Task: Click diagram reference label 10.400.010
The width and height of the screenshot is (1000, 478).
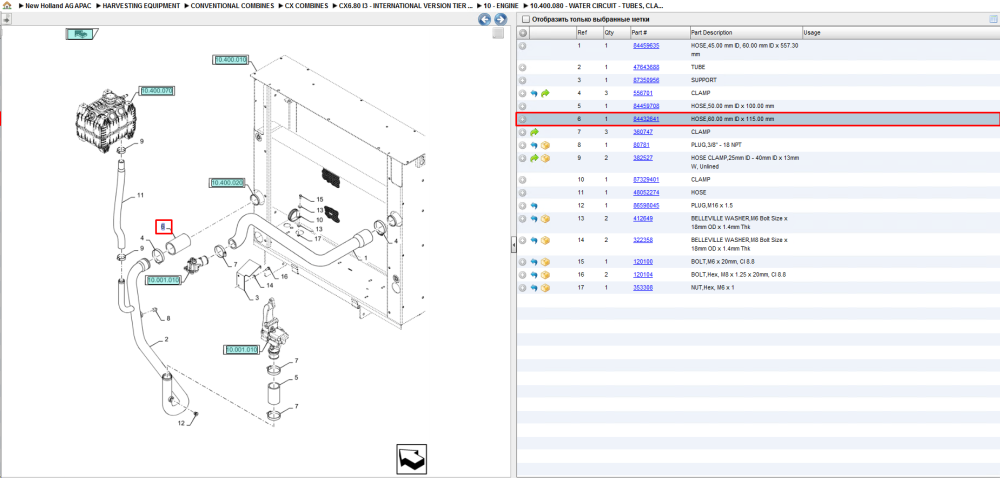Action: (x=230, y=60)
